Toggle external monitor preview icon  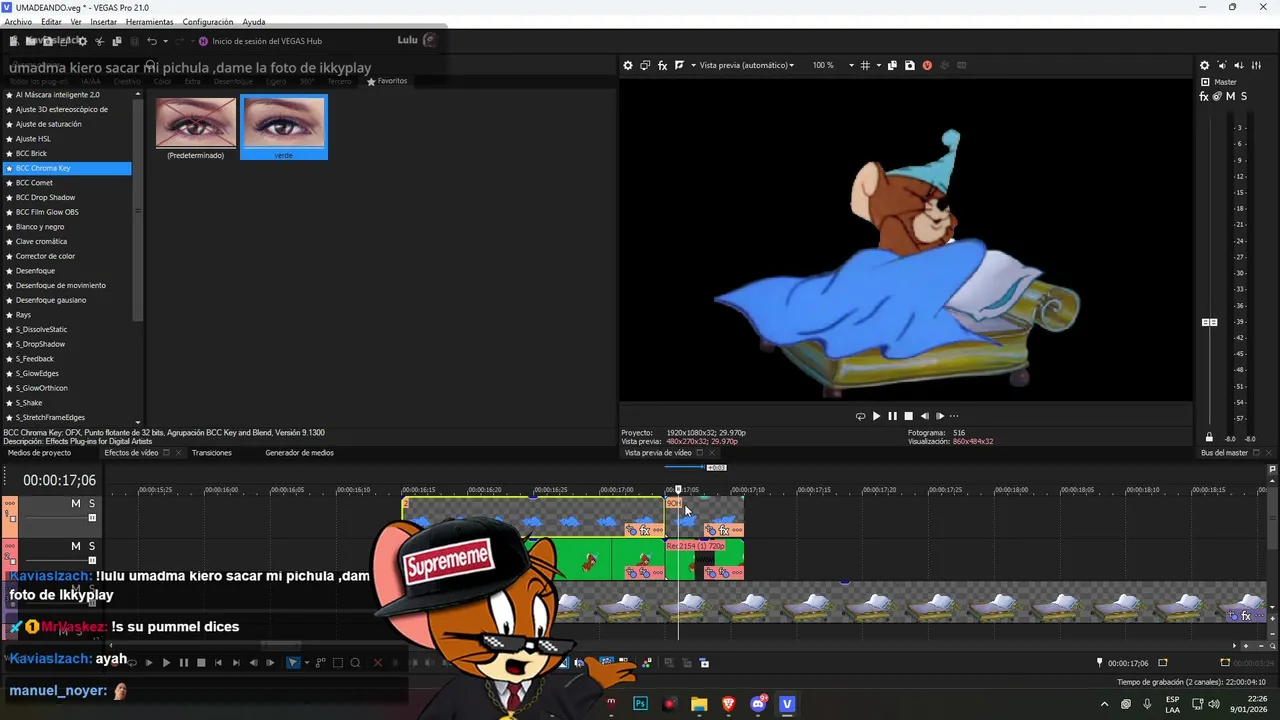point(645,65)
